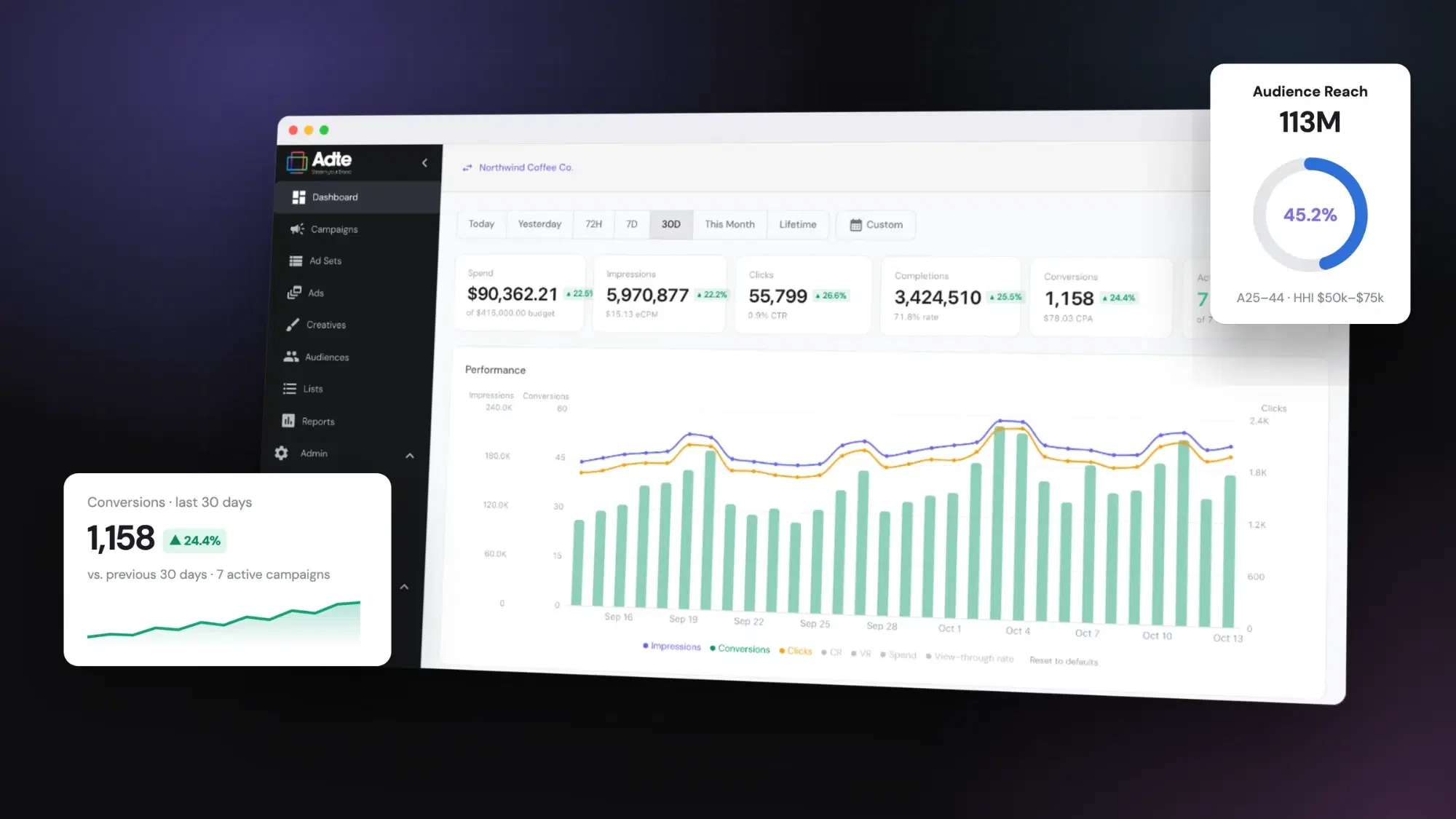Click the Impressions metric card
Viewport: 1456px width, 819px height.
pyautogui.click(x=660, y=293)
